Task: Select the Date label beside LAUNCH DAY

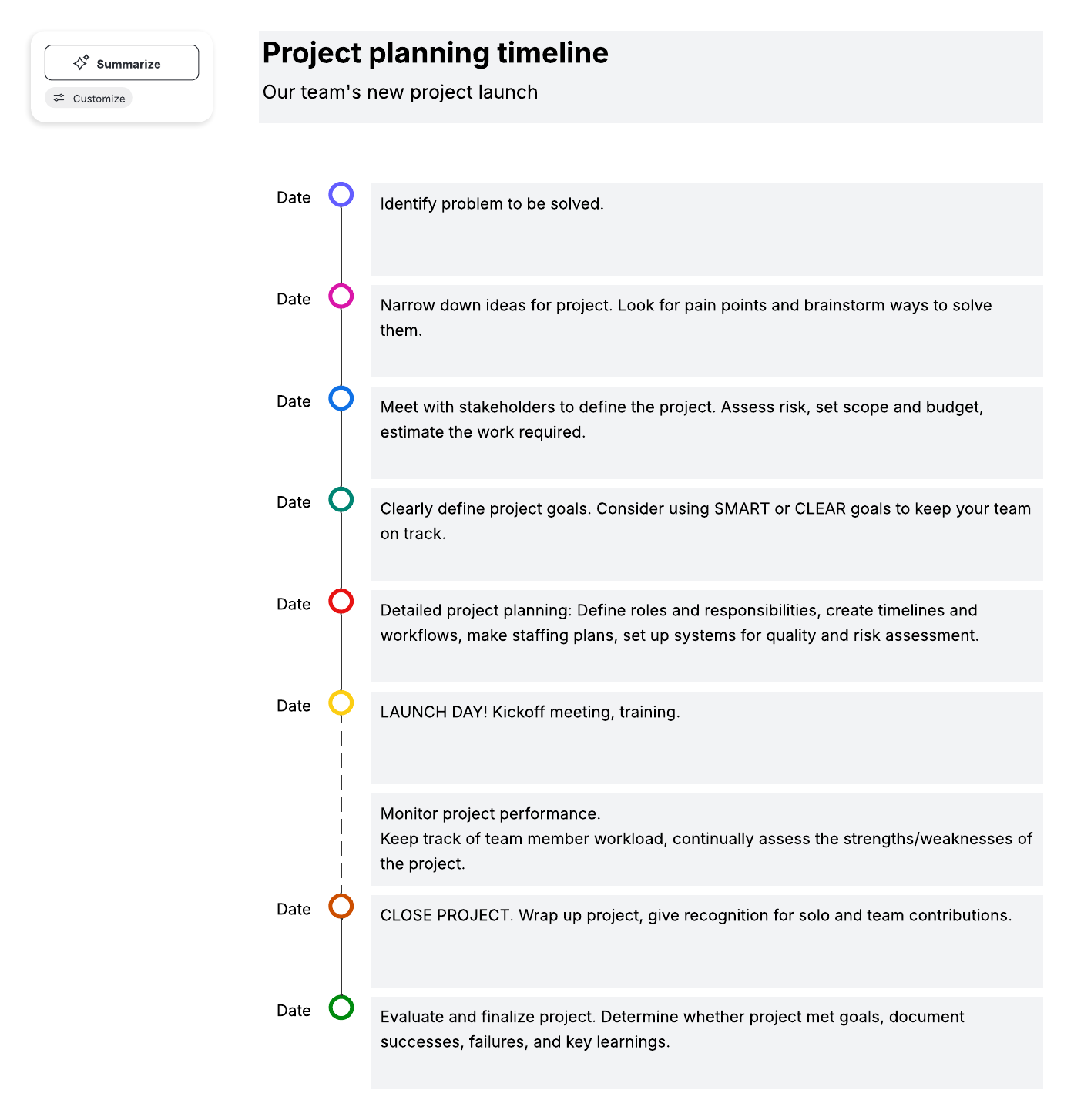Action: pyautogui.click(x=293, y=706)
